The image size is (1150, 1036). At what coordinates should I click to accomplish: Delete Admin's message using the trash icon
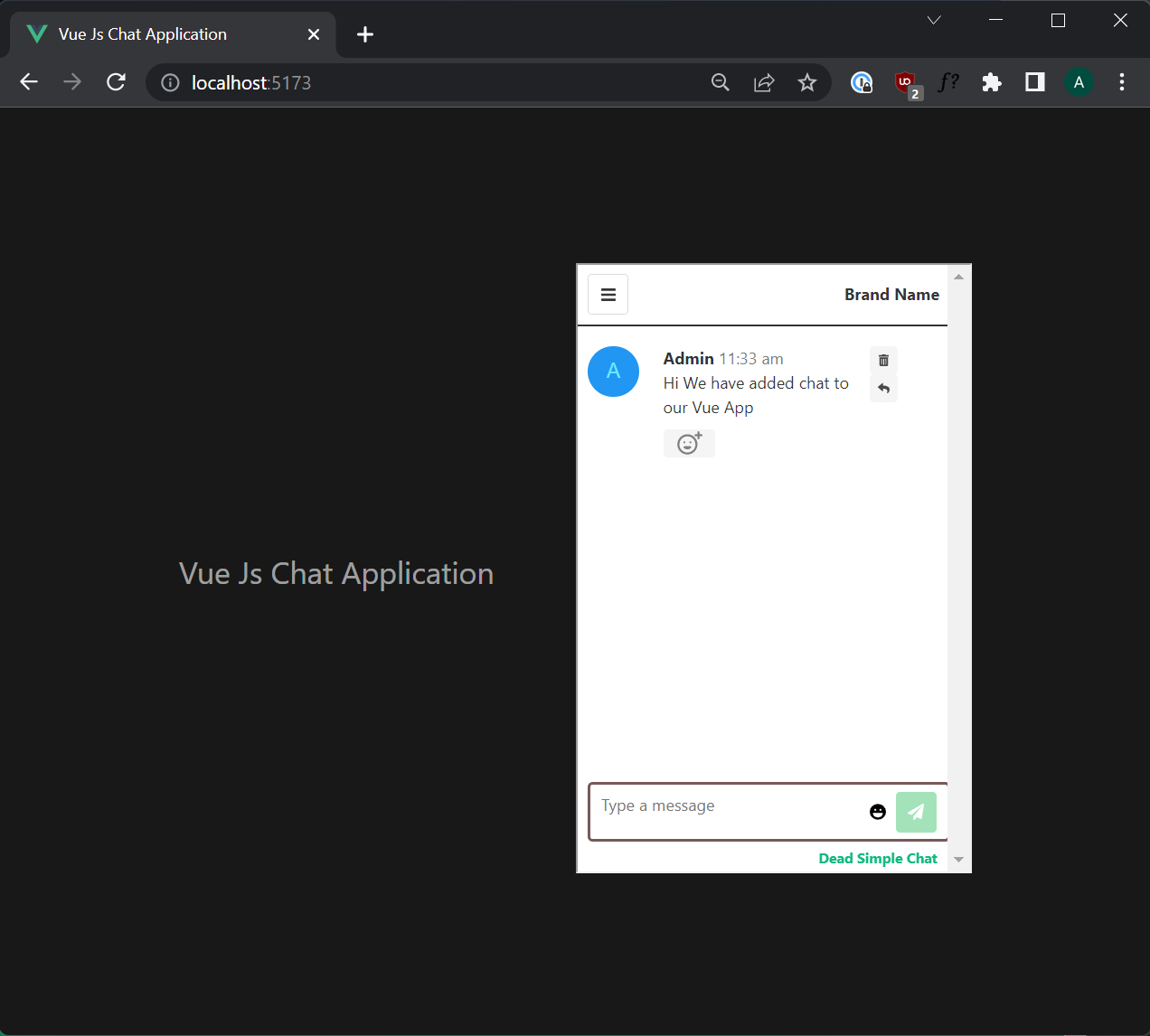tap(883, 359)
